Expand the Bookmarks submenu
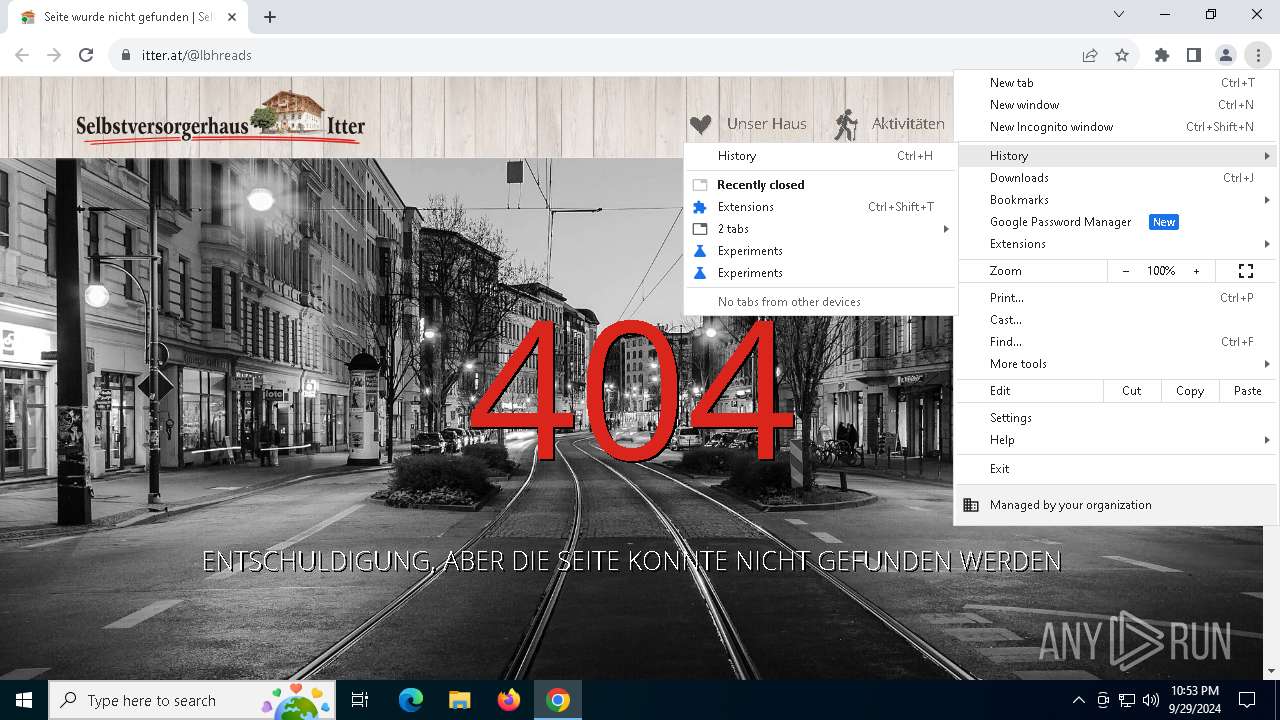Viewport: 1280px width, 720px height. tap(1116, 200)
